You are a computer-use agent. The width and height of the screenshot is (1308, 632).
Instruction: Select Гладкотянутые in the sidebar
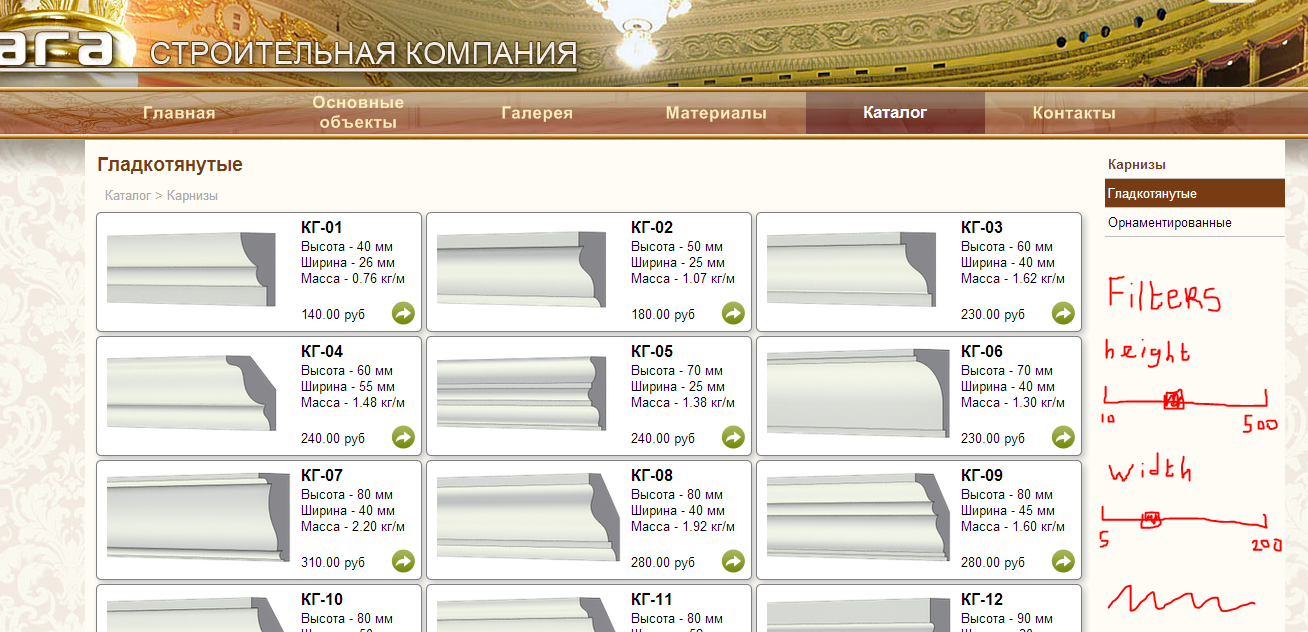point(1195,193)
